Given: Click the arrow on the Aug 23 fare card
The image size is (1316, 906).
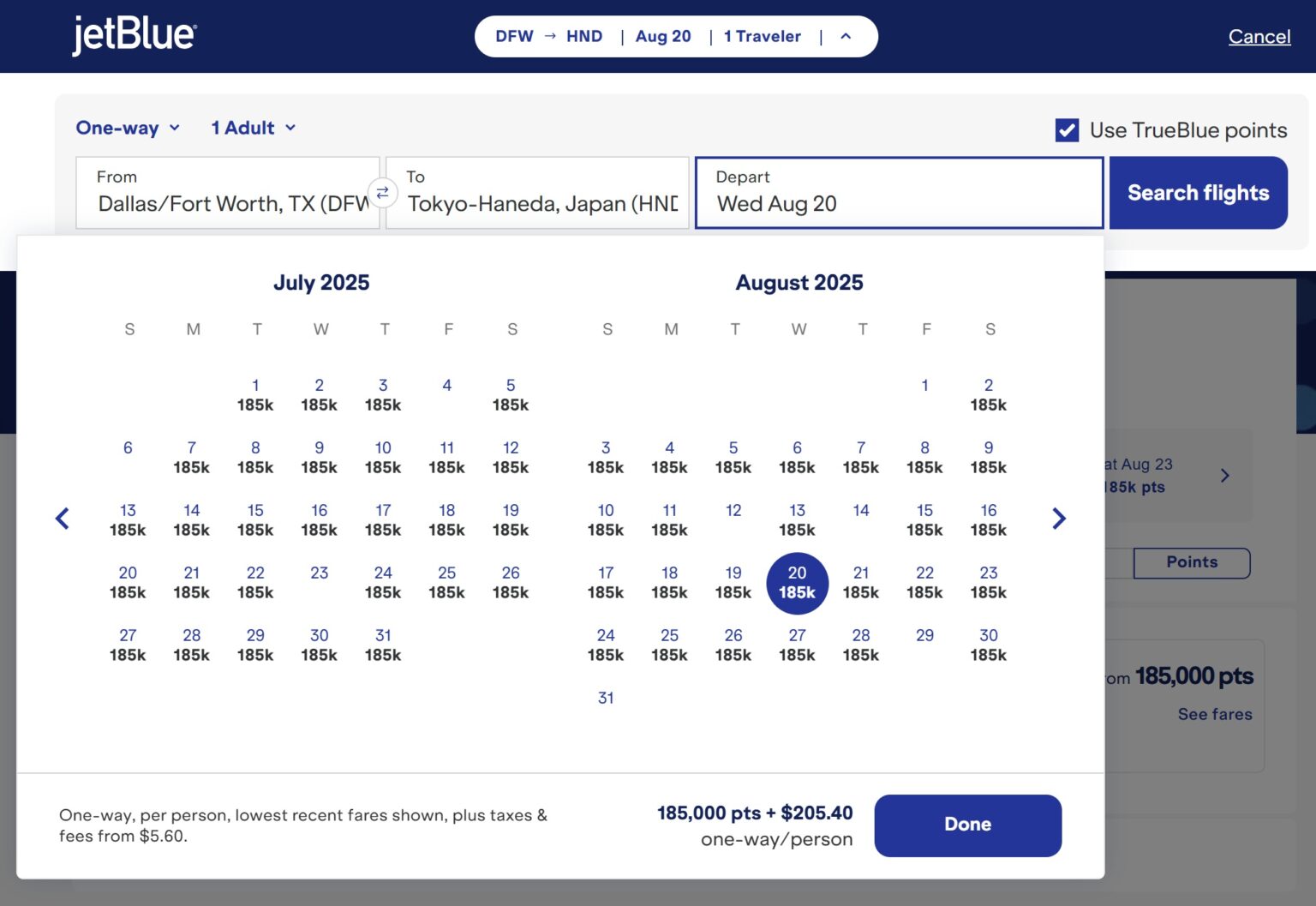Looking at the screenshot, I should (x=1225, y=475).
